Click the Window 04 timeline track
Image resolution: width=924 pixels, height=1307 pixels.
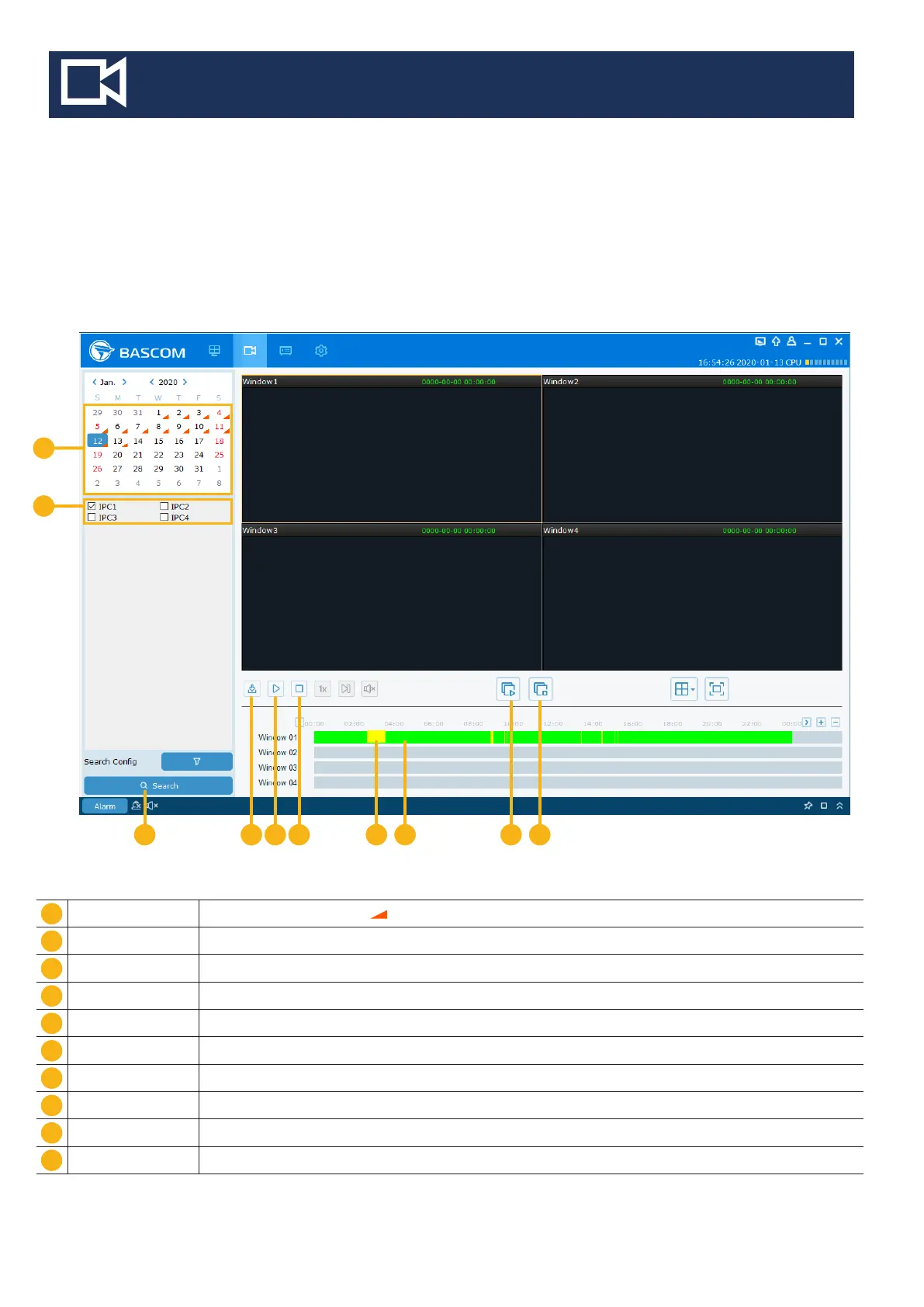[x=578, y=782]
